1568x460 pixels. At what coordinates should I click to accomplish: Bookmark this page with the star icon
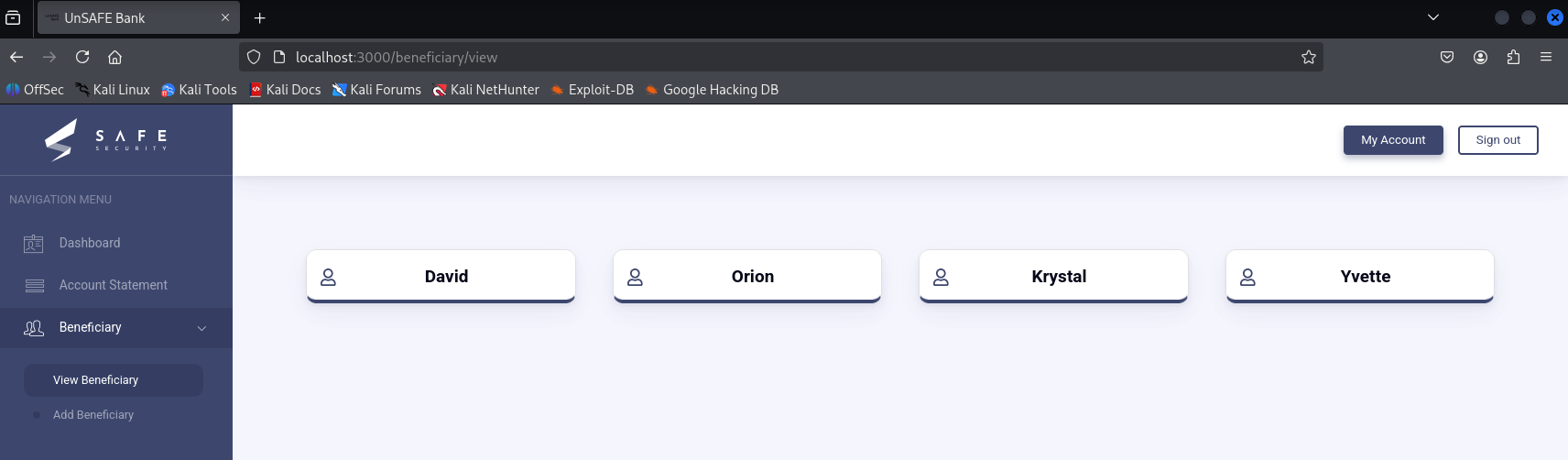tap(1309, 57)
